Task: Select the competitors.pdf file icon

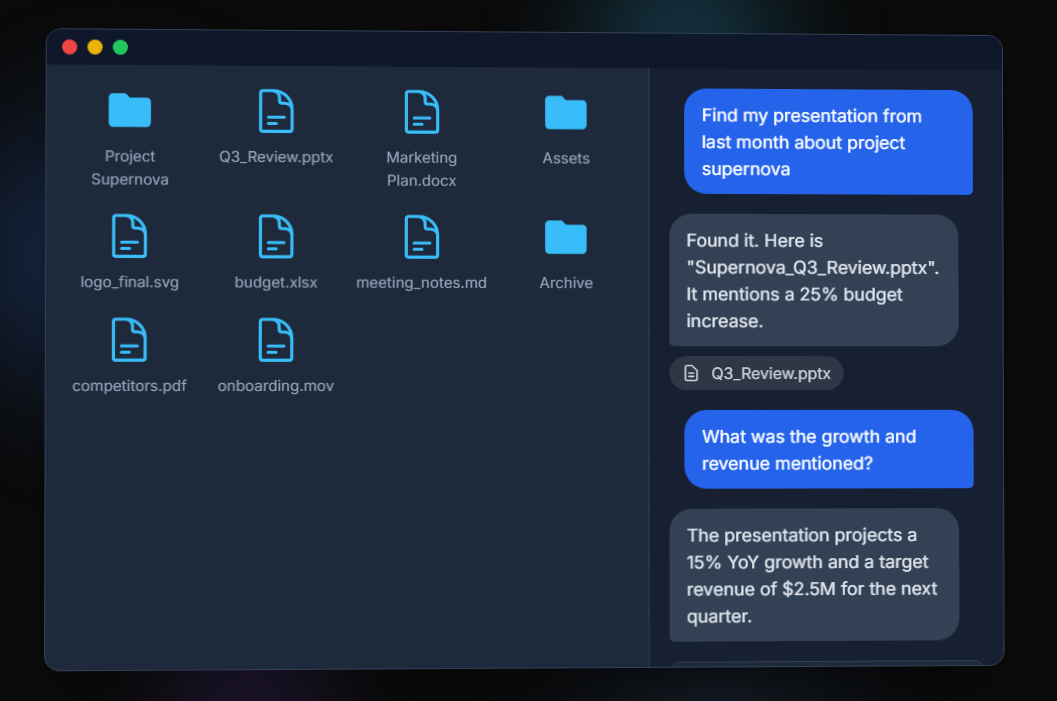Action: [x=129, y=340]
